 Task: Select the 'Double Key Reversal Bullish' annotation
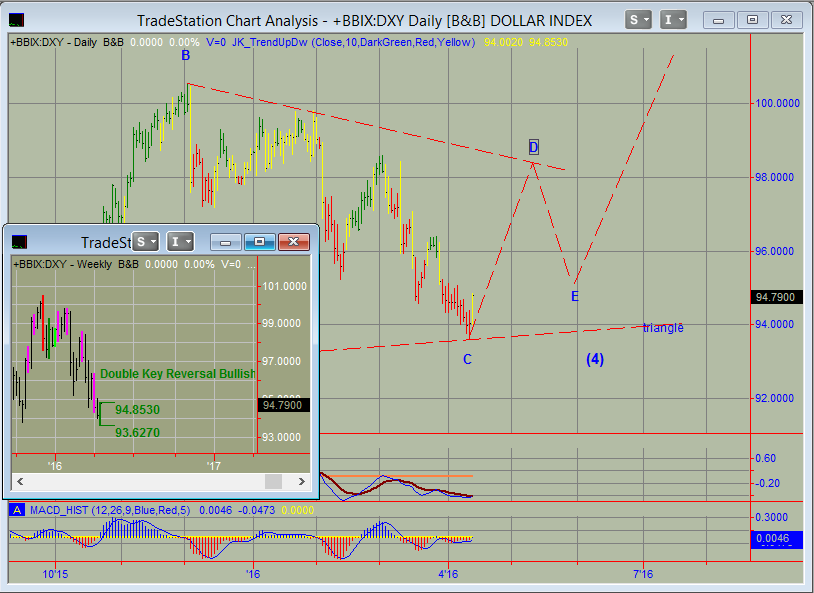178,374
